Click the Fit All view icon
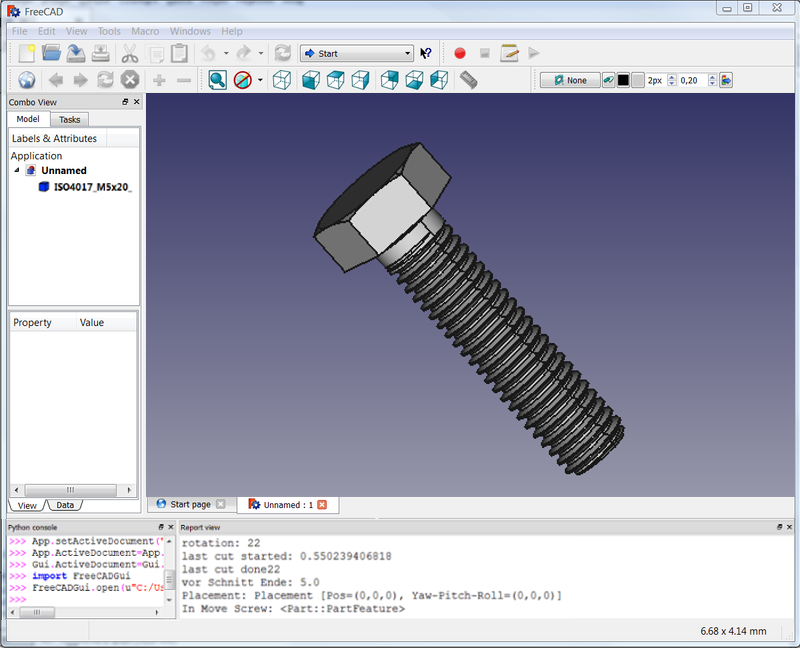 (x=218, y=80)
